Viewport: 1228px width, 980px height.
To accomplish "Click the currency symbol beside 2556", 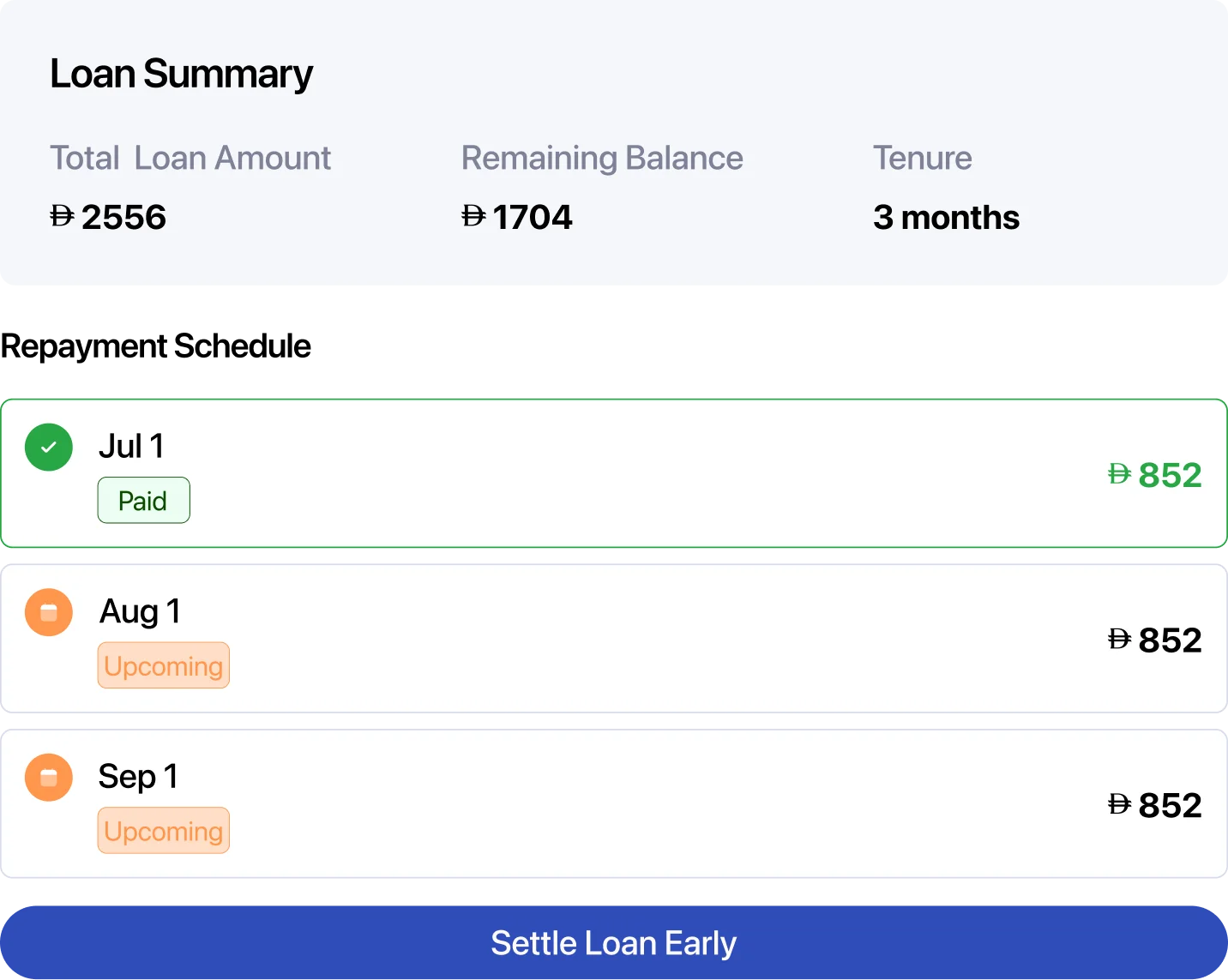I will click(62, 216).
